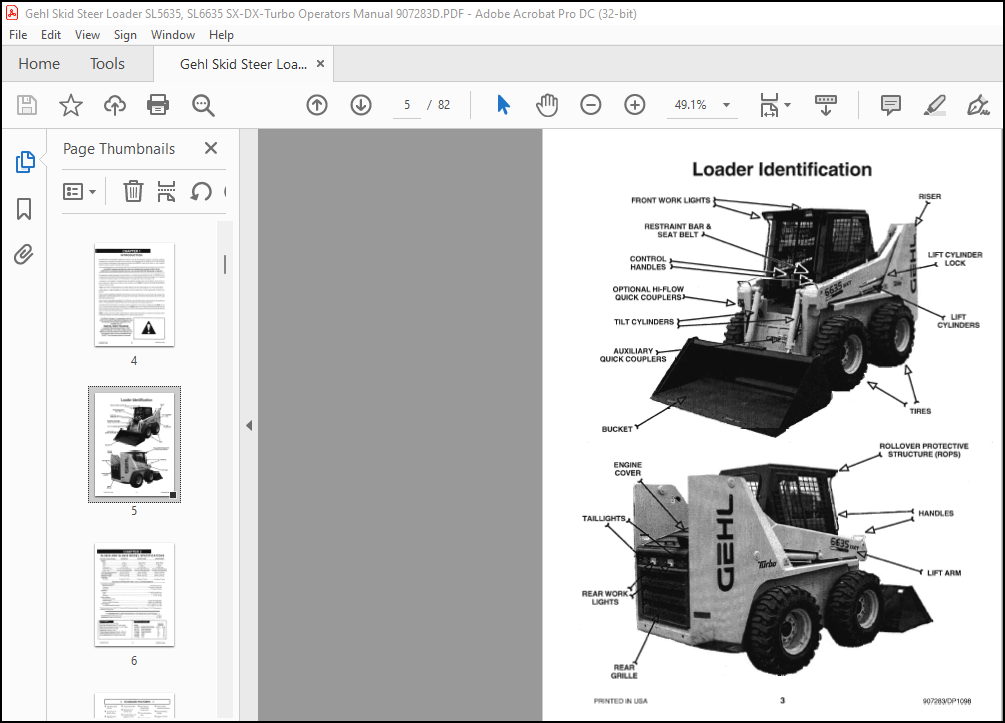Click the FRONT WORK LIGHTS label

[670, 200]
